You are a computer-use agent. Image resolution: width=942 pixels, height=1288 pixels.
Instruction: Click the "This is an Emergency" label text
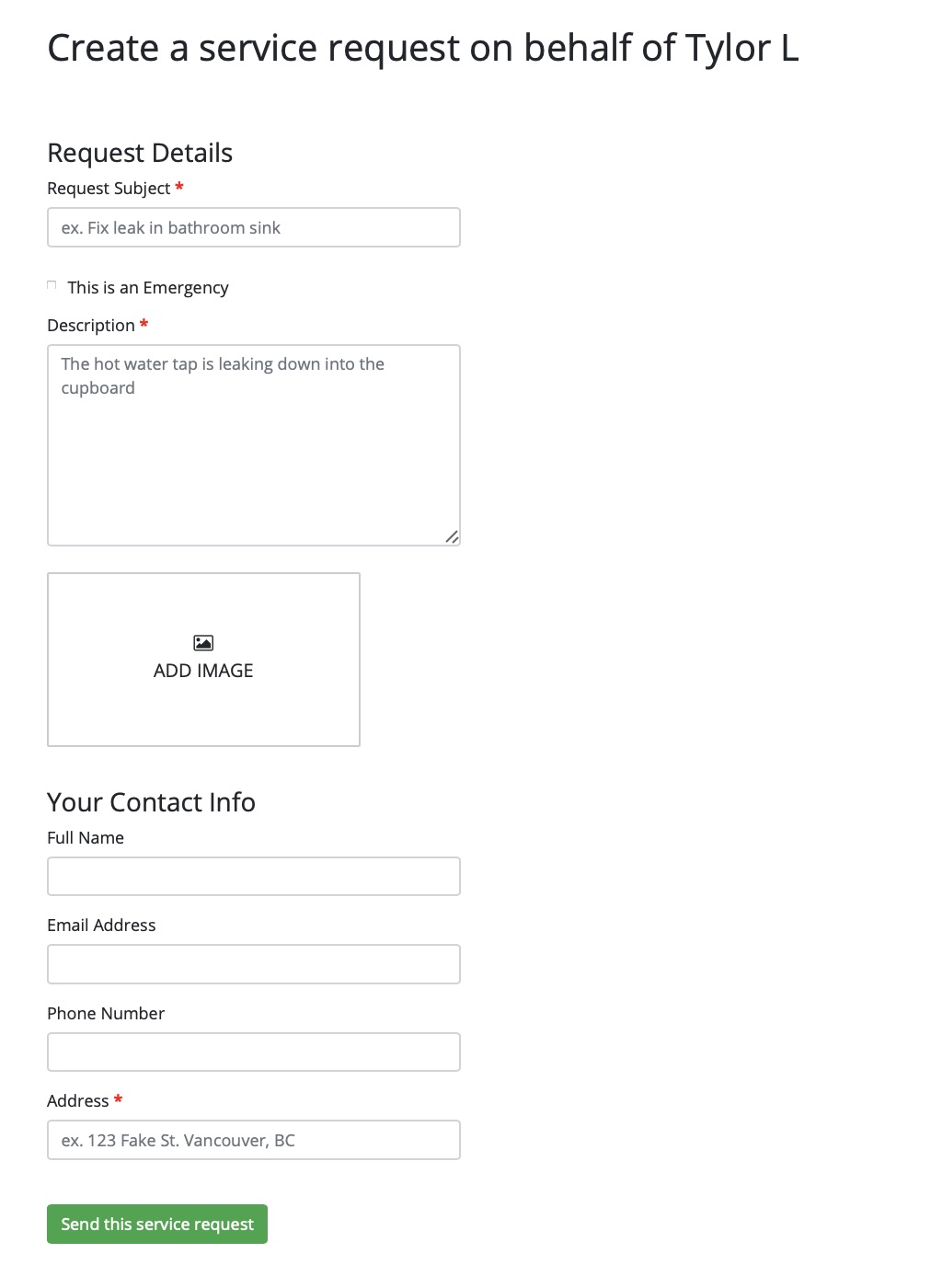pyautogui.click(x=148, y=288)
